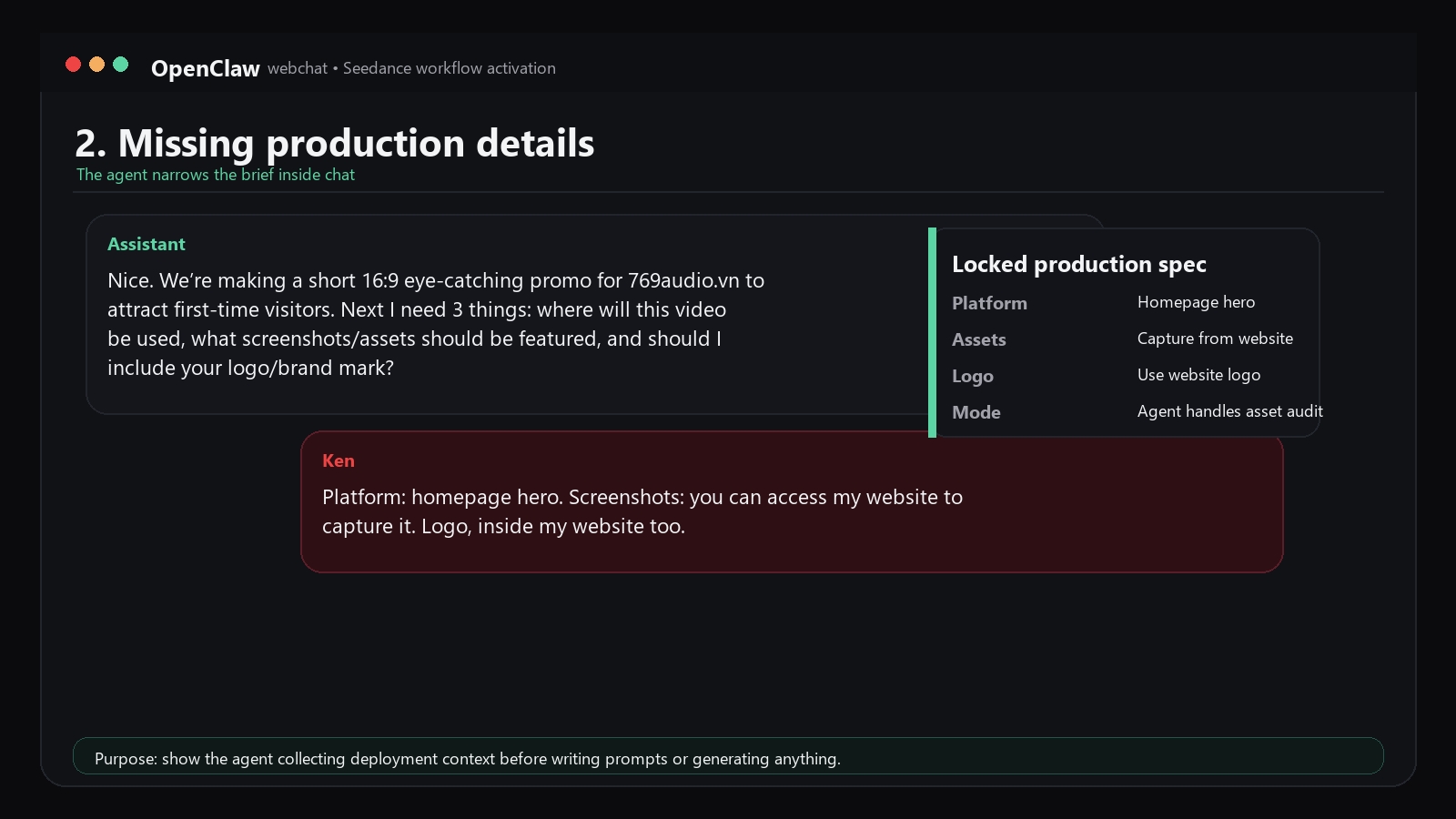Click the orange minimize window dot
This screenshot has width=1456, height=819.
(x=97, y=64)
